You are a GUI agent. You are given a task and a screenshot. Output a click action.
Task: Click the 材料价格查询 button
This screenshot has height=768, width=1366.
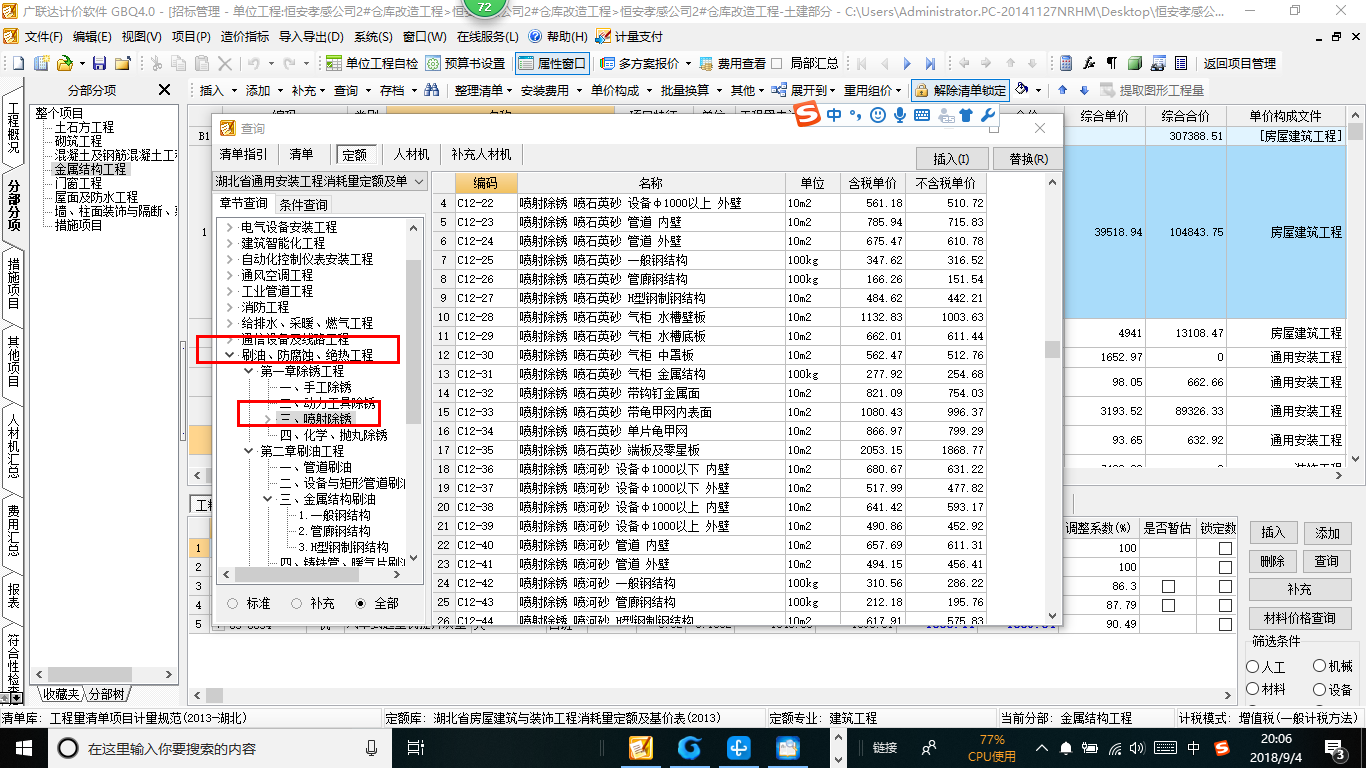pyautogui.click(x=1299, y=618)
